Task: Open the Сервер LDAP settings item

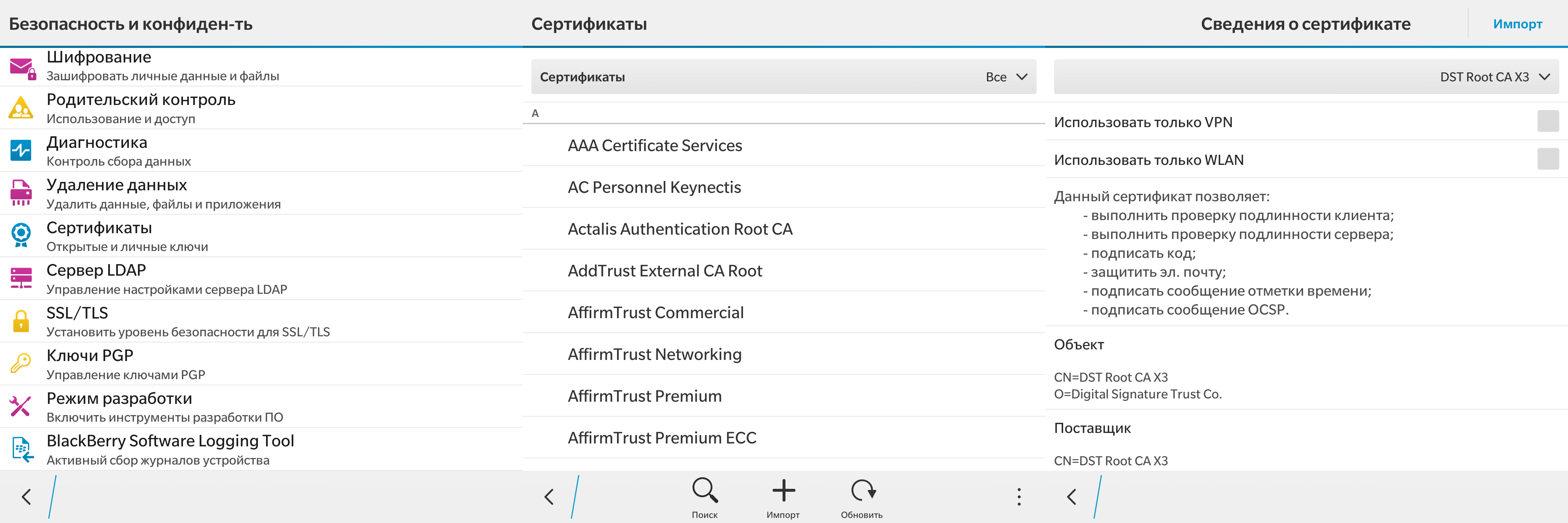Action: click(x=261, y=278)
